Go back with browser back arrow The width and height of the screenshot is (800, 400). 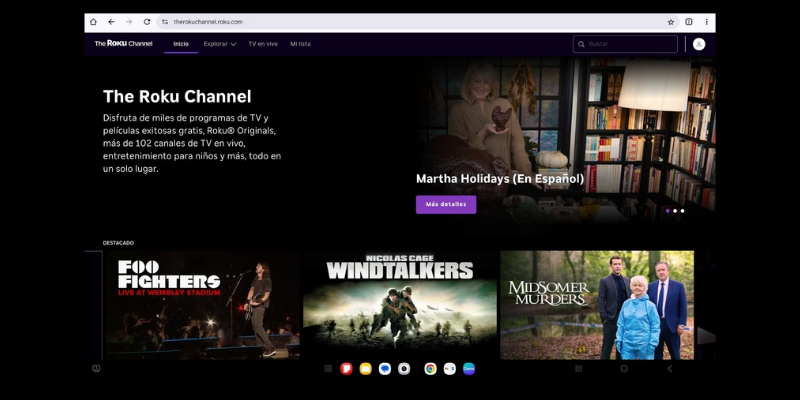pos(111,21)
